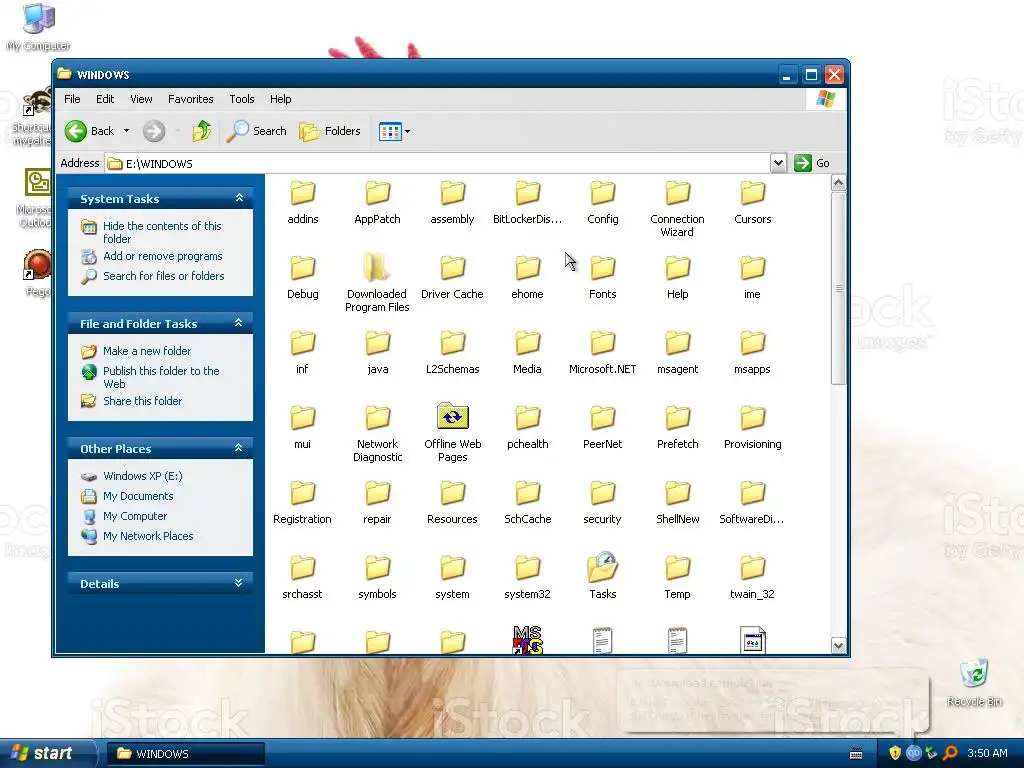Viewport: 1024px width, 768px height.
Task: Click the vertical scrollbar thumb
Action: pyautogui.click(x=839, y=288)
